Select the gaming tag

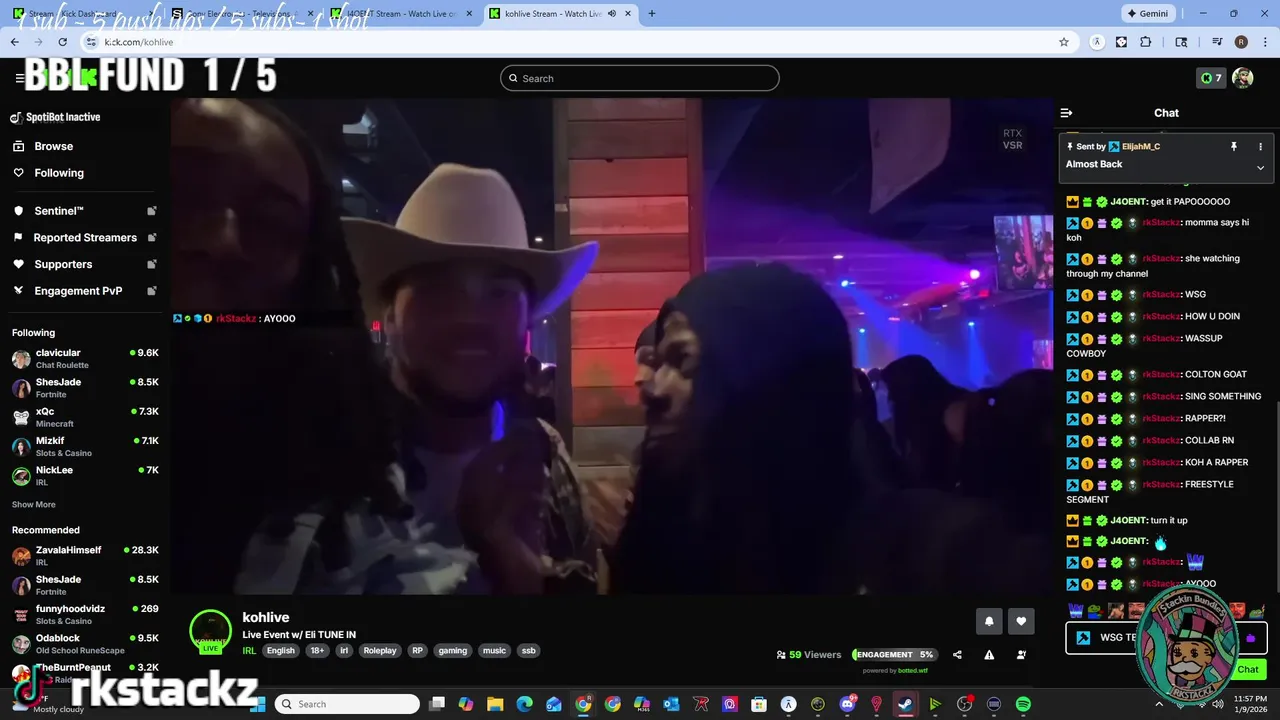pyautogui.click(x=453, y=651)
